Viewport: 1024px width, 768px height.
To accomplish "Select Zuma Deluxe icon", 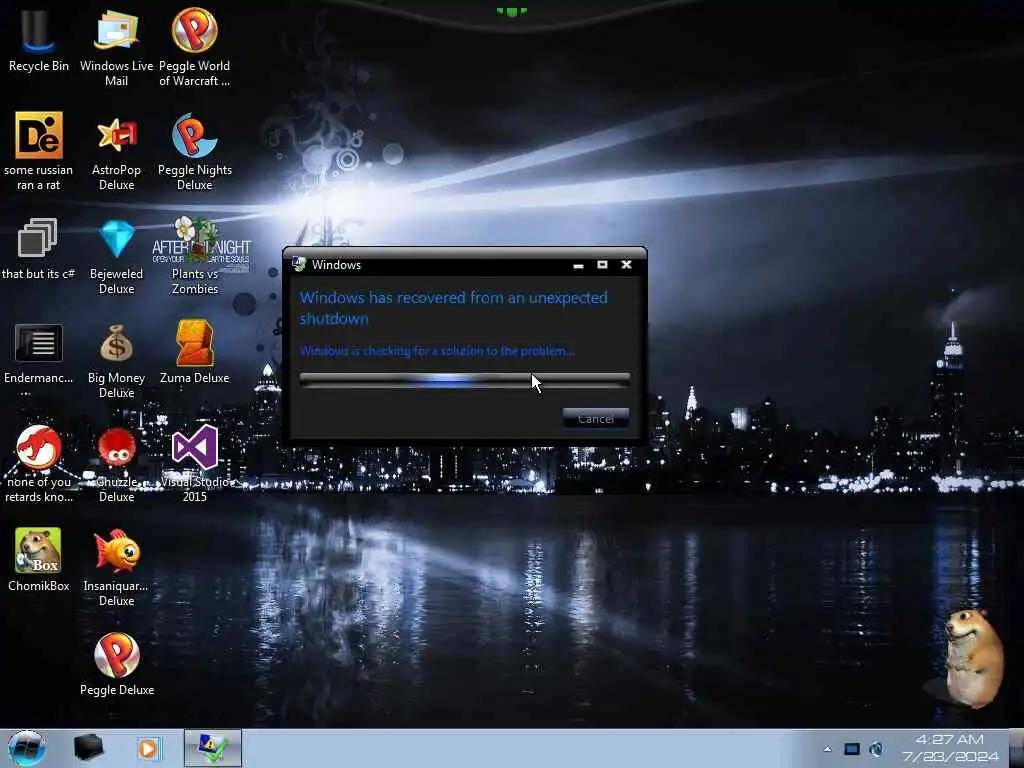I will tap(195, 353).
